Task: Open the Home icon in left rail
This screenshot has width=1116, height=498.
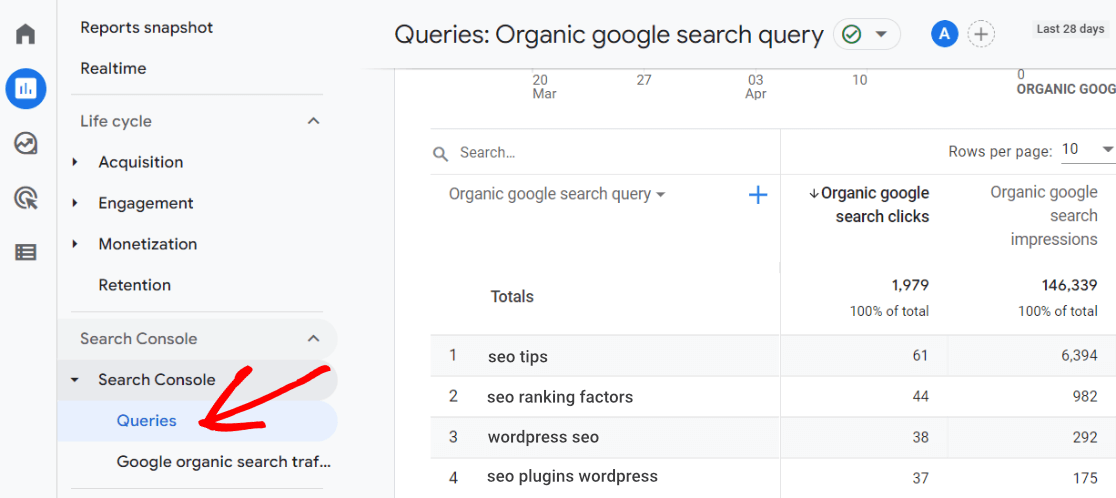Action: (26, 34)
